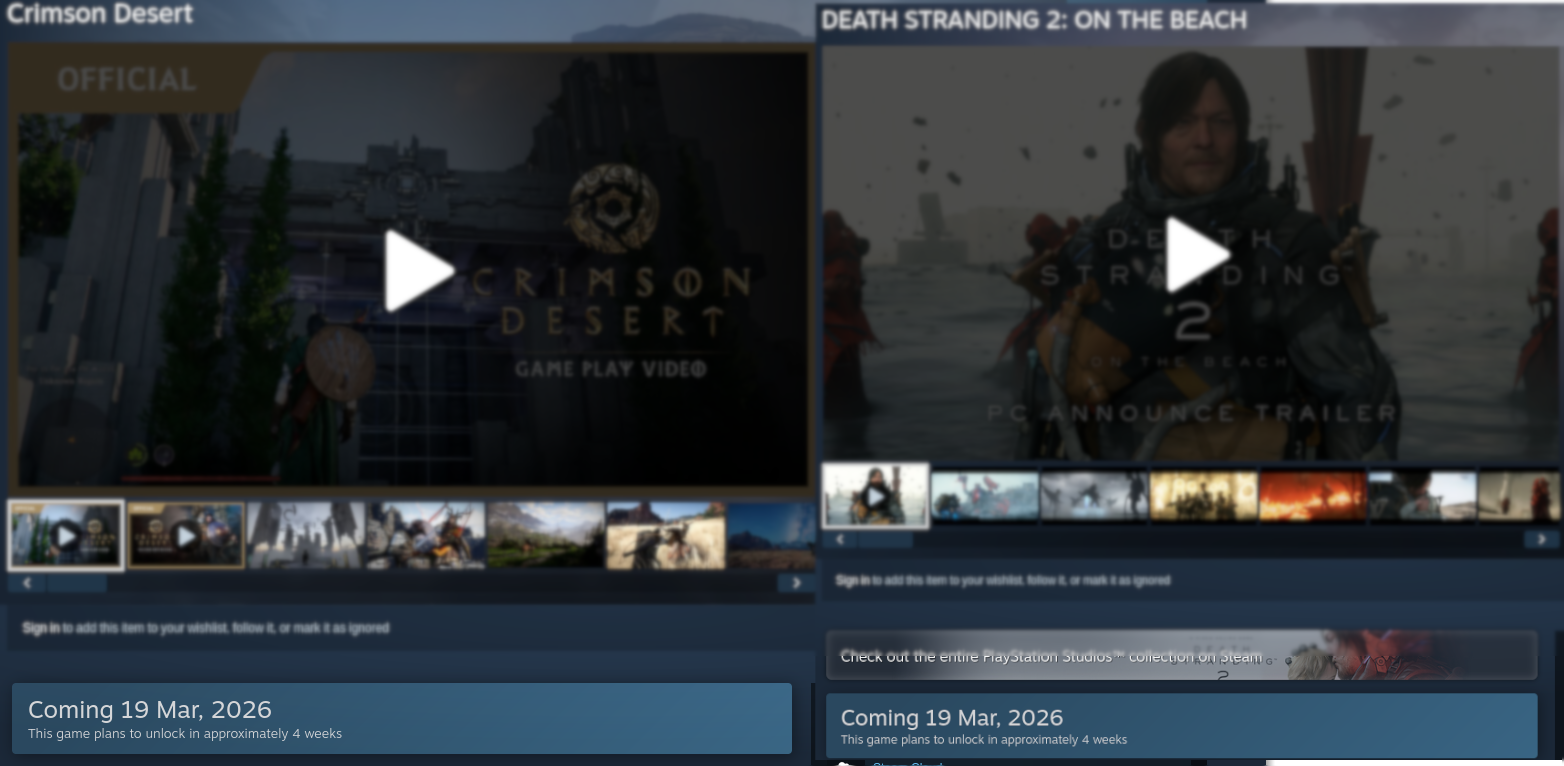Open the PlayStation Studios collection banner

1181,656
